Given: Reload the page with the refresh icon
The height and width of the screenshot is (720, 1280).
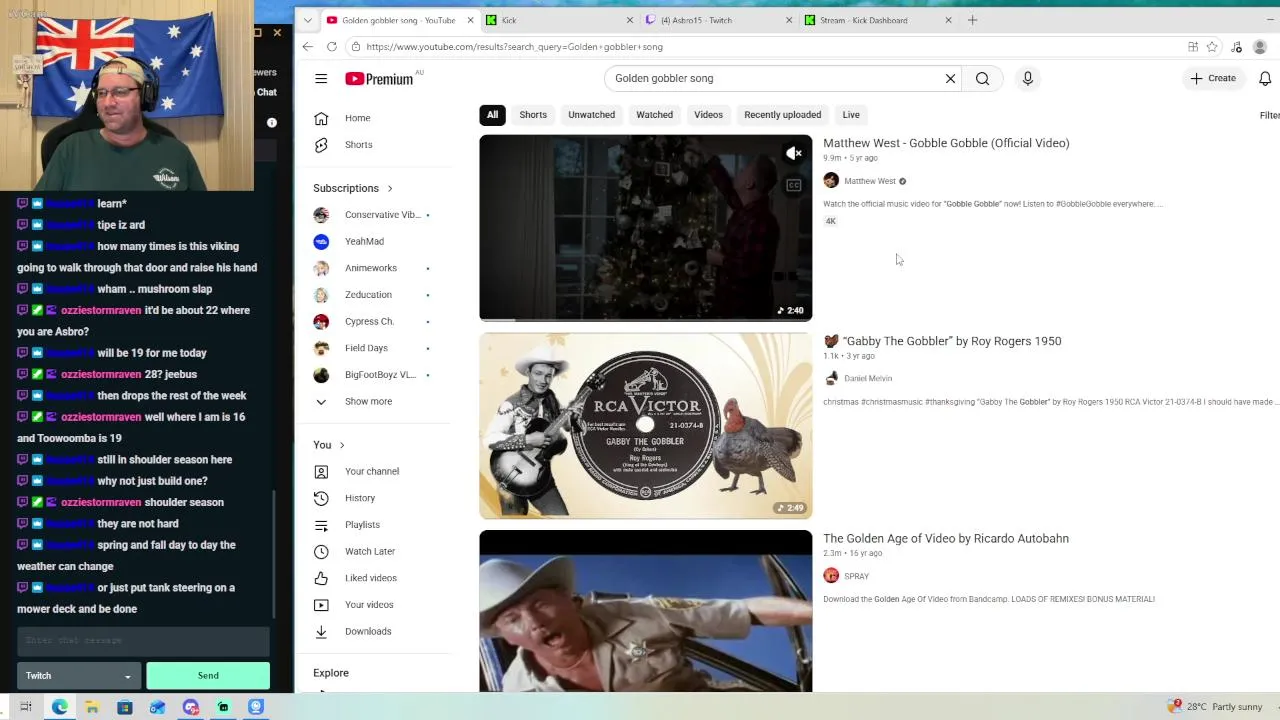Looking at the screenshot, I should pos(332,46).
